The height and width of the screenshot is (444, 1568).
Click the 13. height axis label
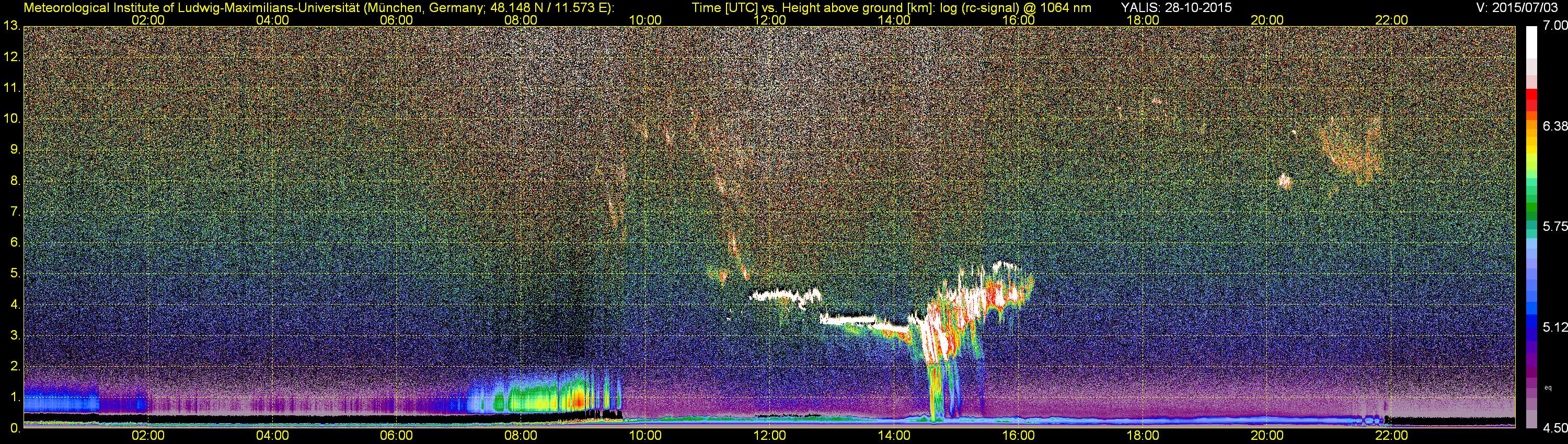pyautogui.click(x=11, y=26)
